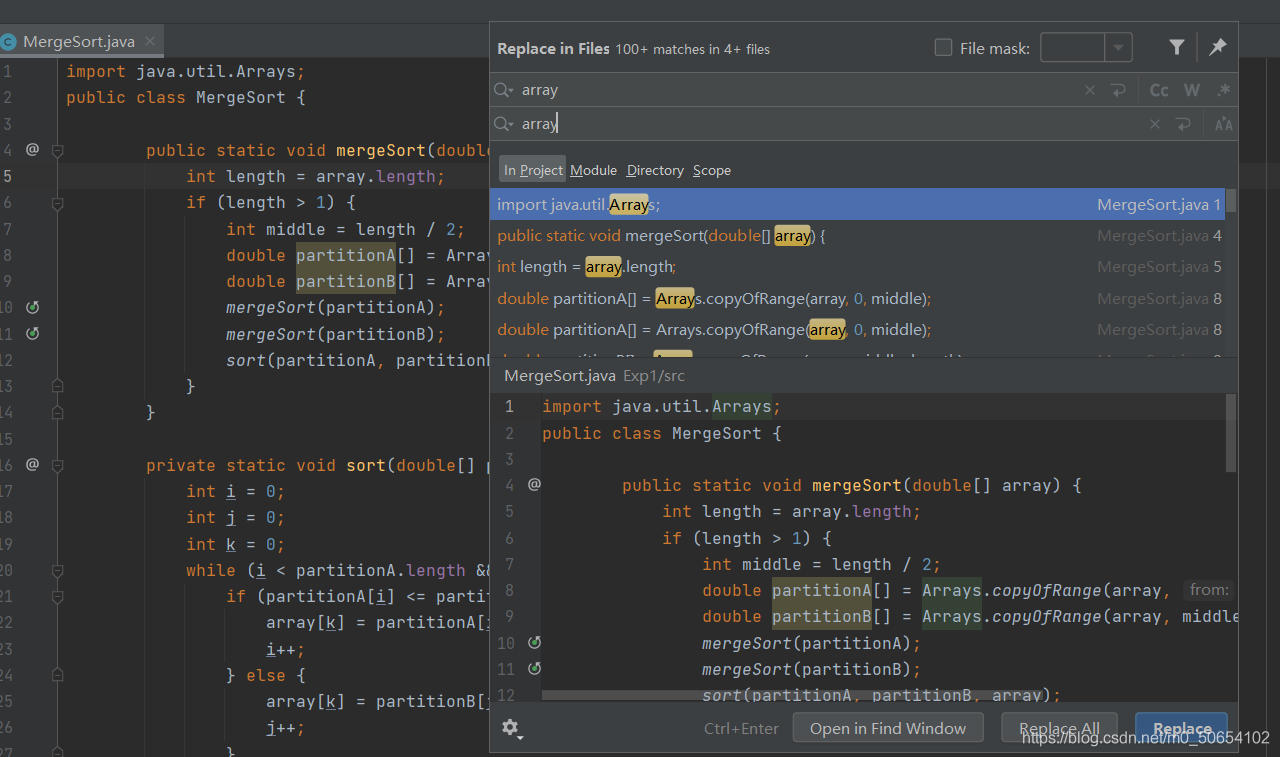Select first 'double partitionA[]' result row with Arrays highlighted
The image size is (1280, 757).
coord(857,298)
